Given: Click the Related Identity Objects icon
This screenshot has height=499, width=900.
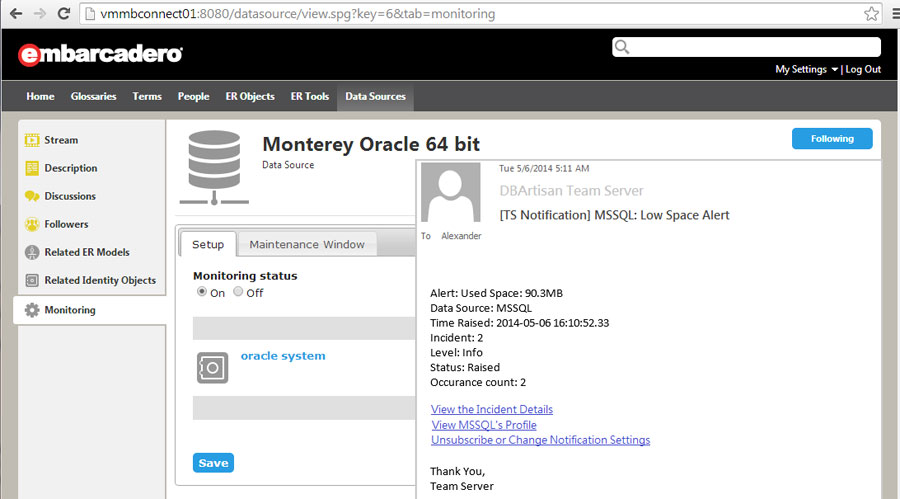Looking at the screenshot, I should coord(32,280).
